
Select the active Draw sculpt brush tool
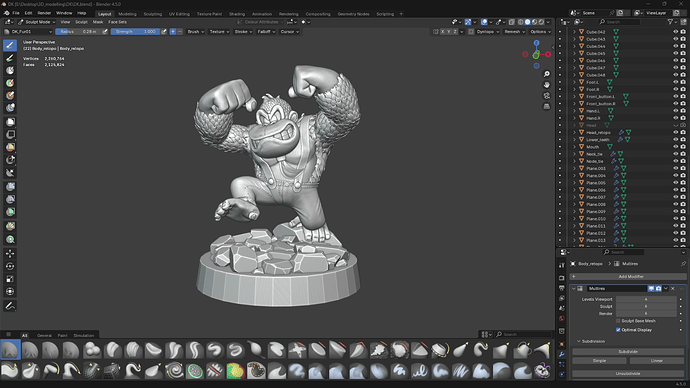point(10,45)
